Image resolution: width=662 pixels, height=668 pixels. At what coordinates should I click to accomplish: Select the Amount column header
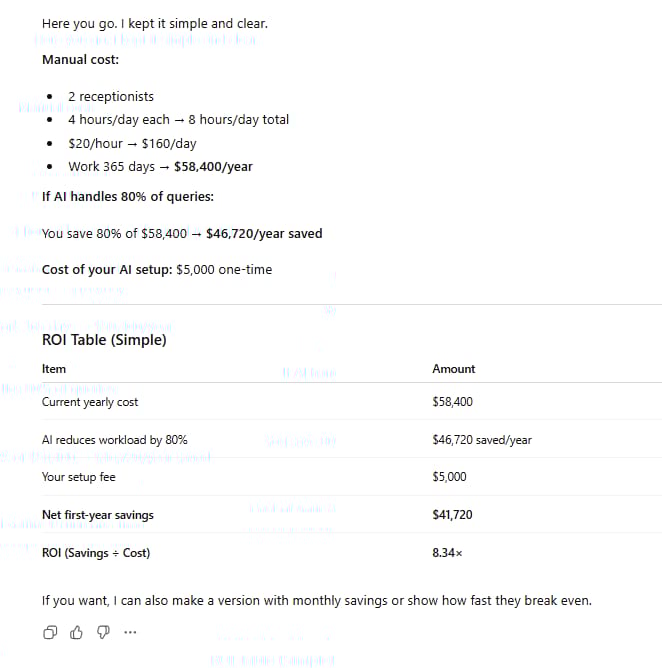454,369
